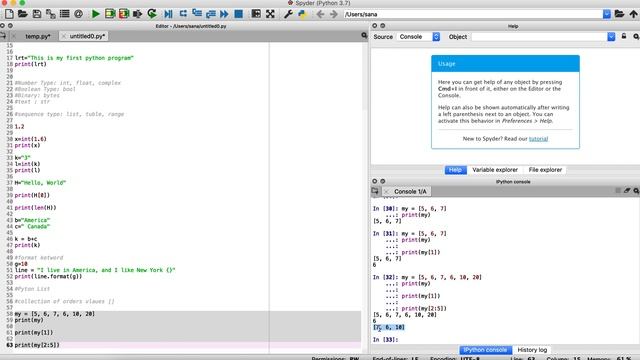The image size is (640, 360).
Task: Open the console tab browse button
Action: point(375,191)
